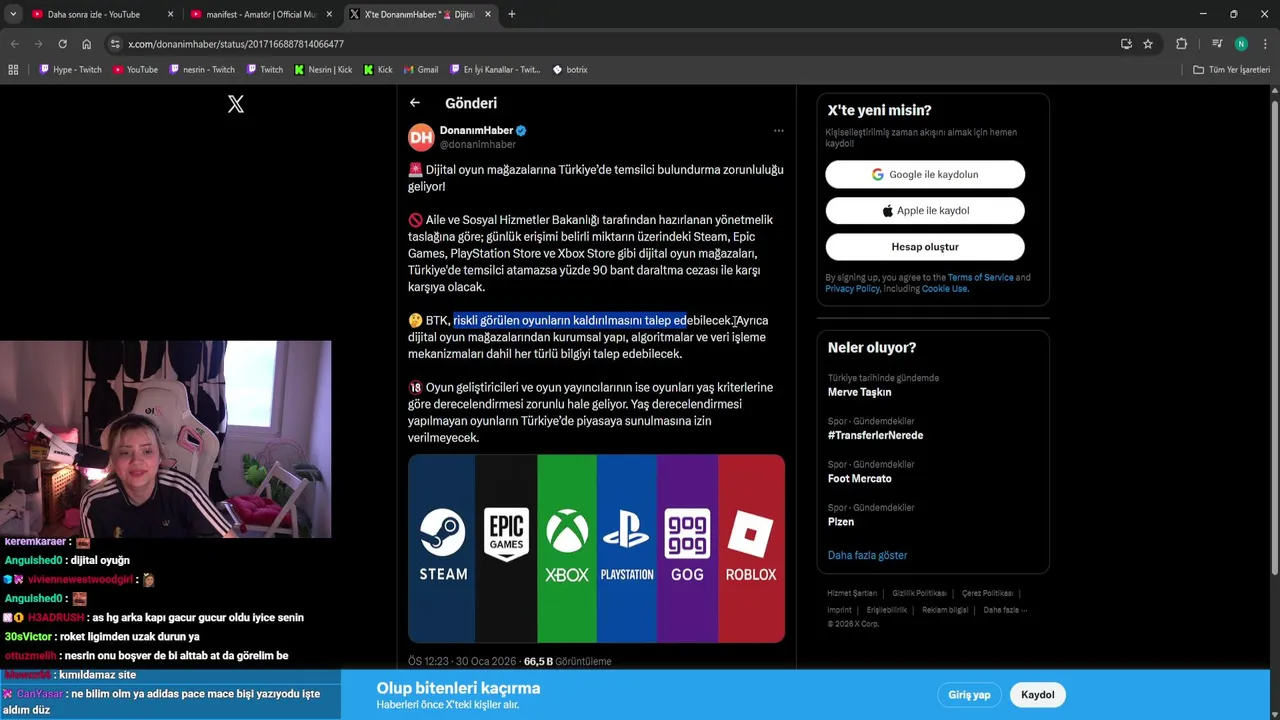Image resolution: width=1280 pixels, height=720 pixels.
Task: Open Tüm Yer İşaretleri folder
Action: pos(1232,70)
